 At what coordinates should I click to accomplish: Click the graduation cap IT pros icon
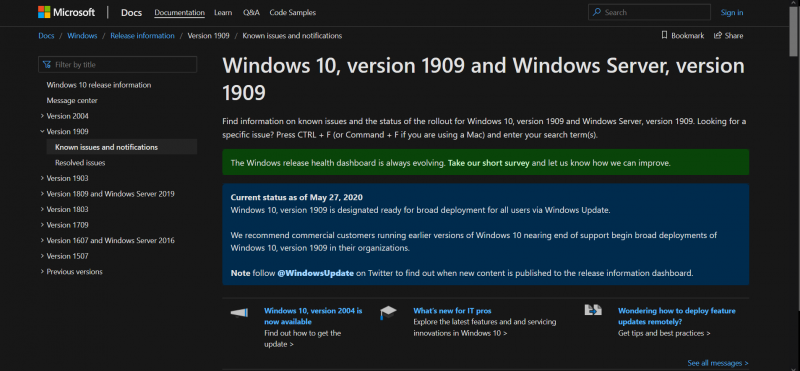tap(388, 312)
